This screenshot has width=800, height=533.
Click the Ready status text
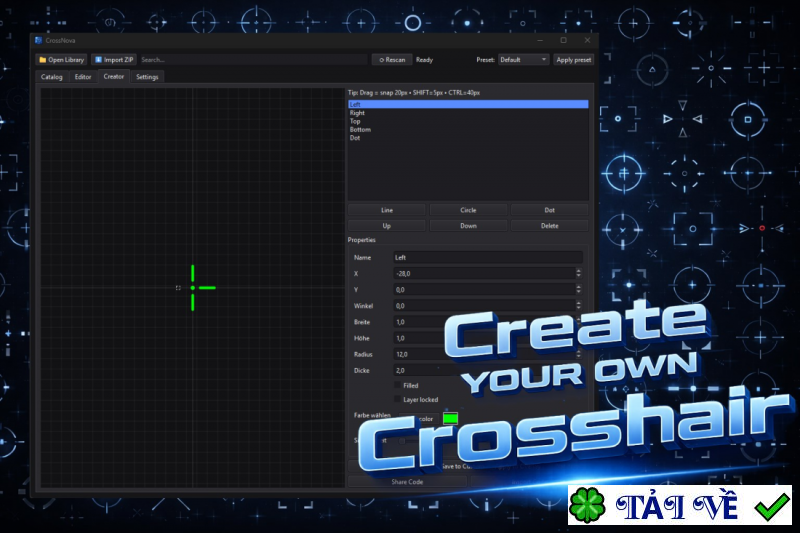[x=424, y=60]
